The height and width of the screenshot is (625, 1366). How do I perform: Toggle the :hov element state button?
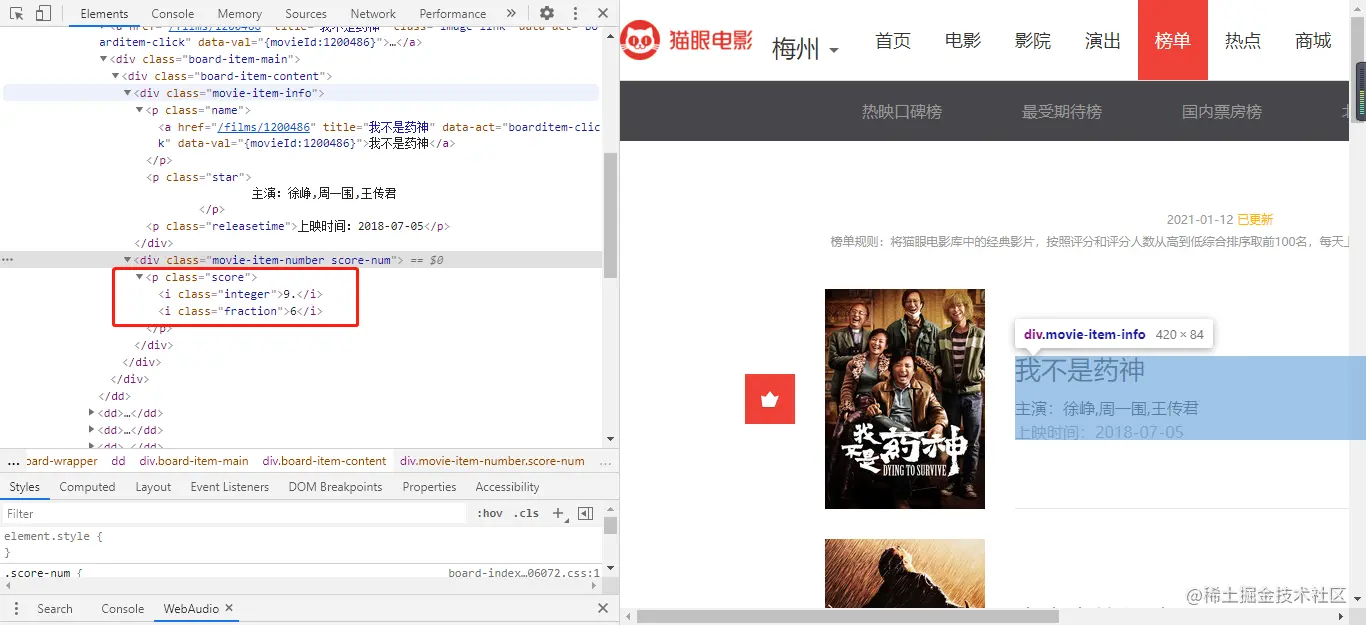(490, 514)
